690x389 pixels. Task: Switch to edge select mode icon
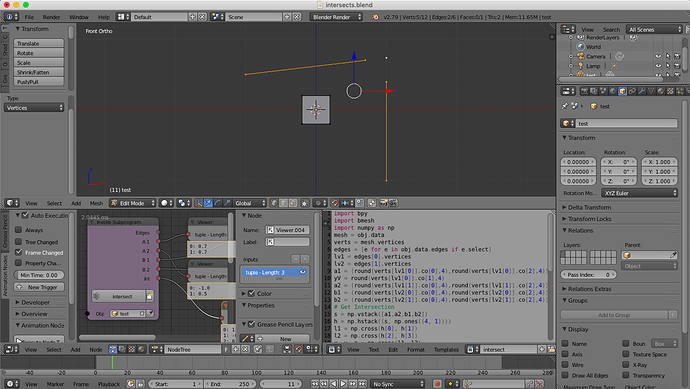(283, 203)
